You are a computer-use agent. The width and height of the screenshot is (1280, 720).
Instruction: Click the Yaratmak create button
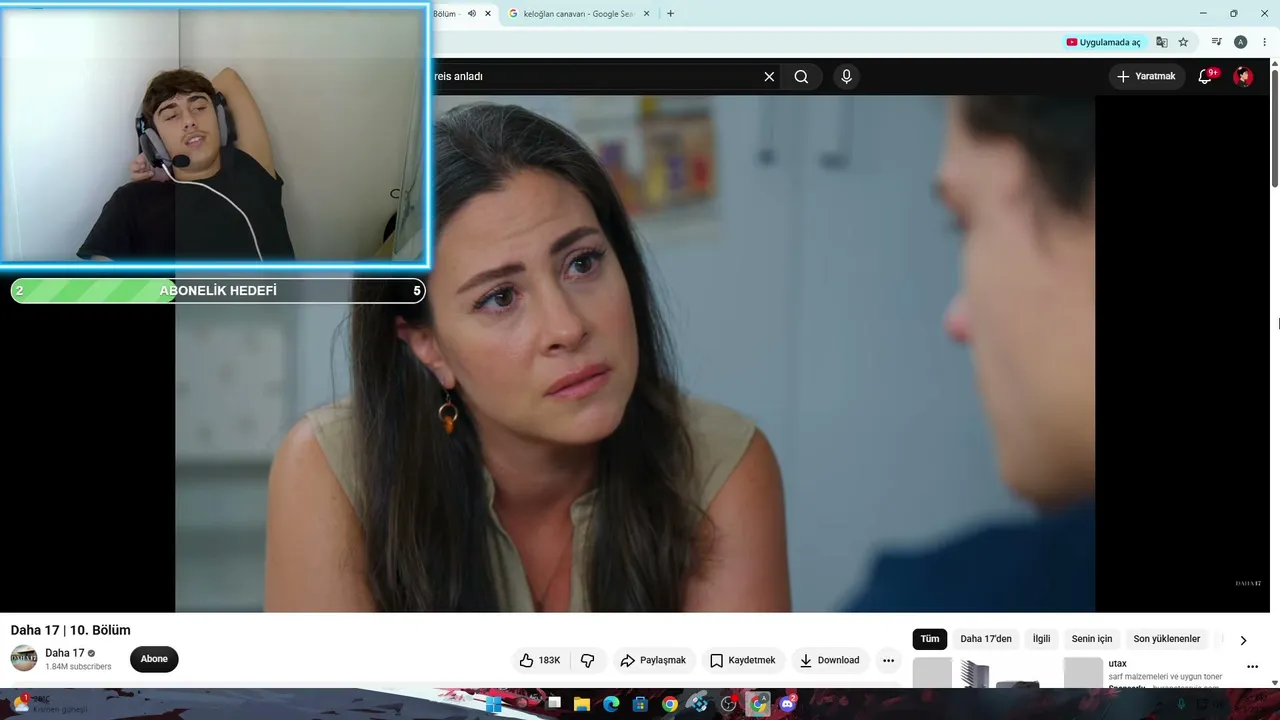pos(1147,77)
